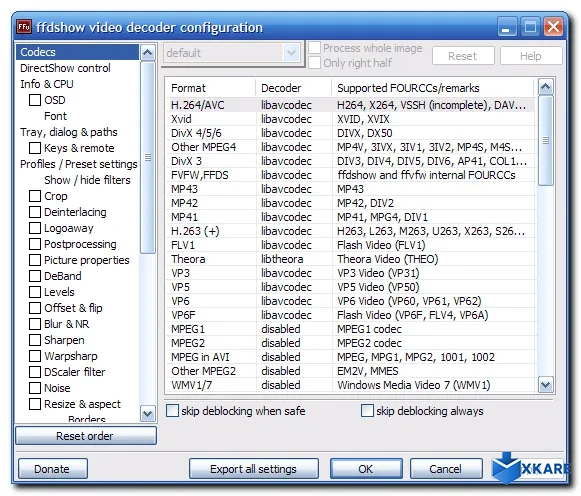Open the decoder setting for MPEG2 row
581x496 pixels.
280,343
